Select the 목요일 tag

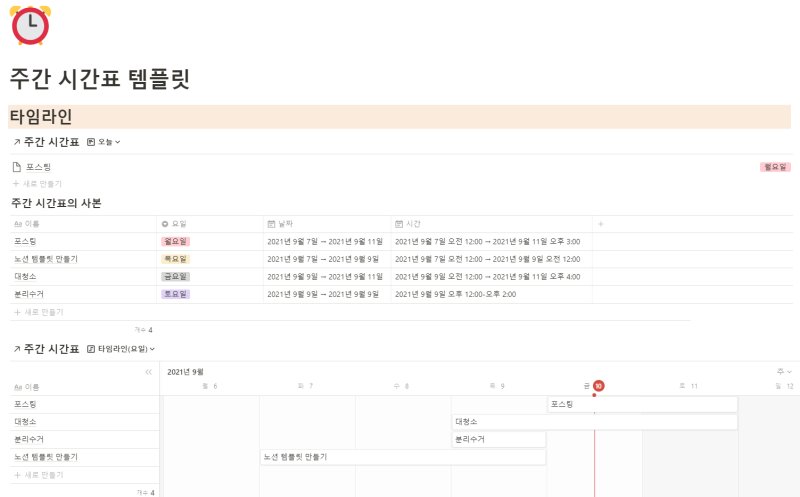point(175,259)
